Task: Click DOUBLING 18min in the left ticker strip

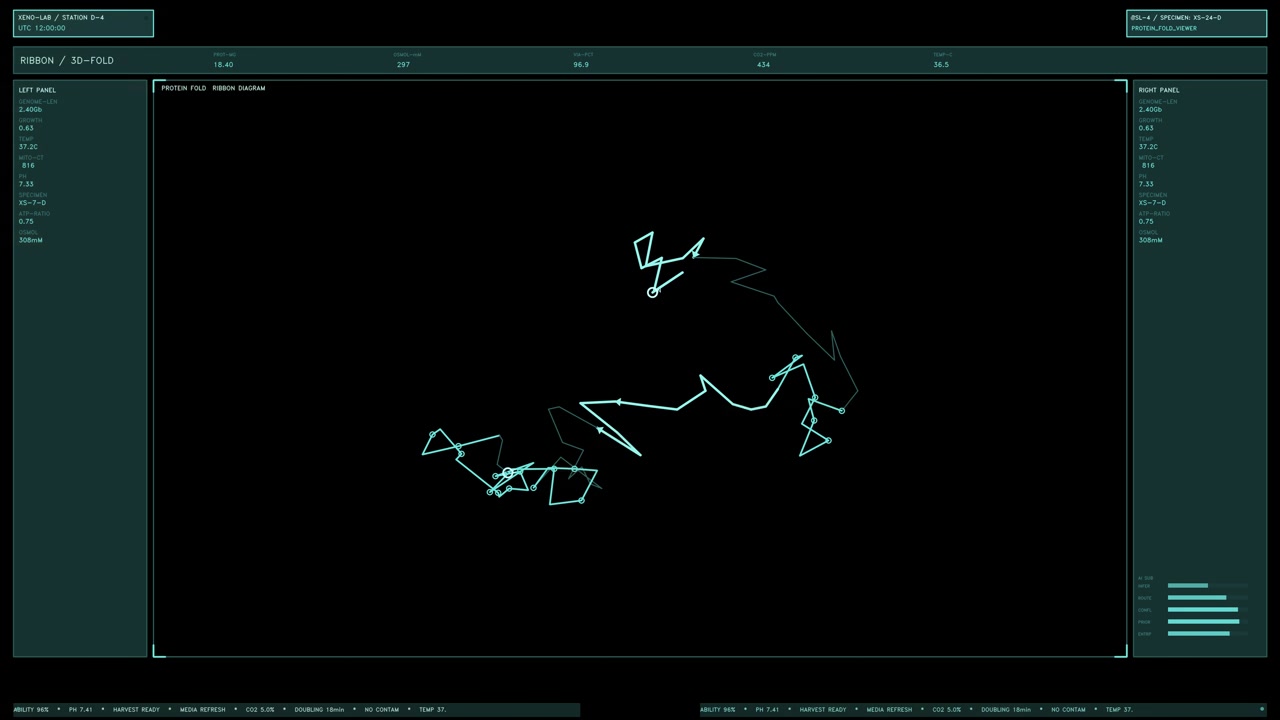Action: click(319, 710)
